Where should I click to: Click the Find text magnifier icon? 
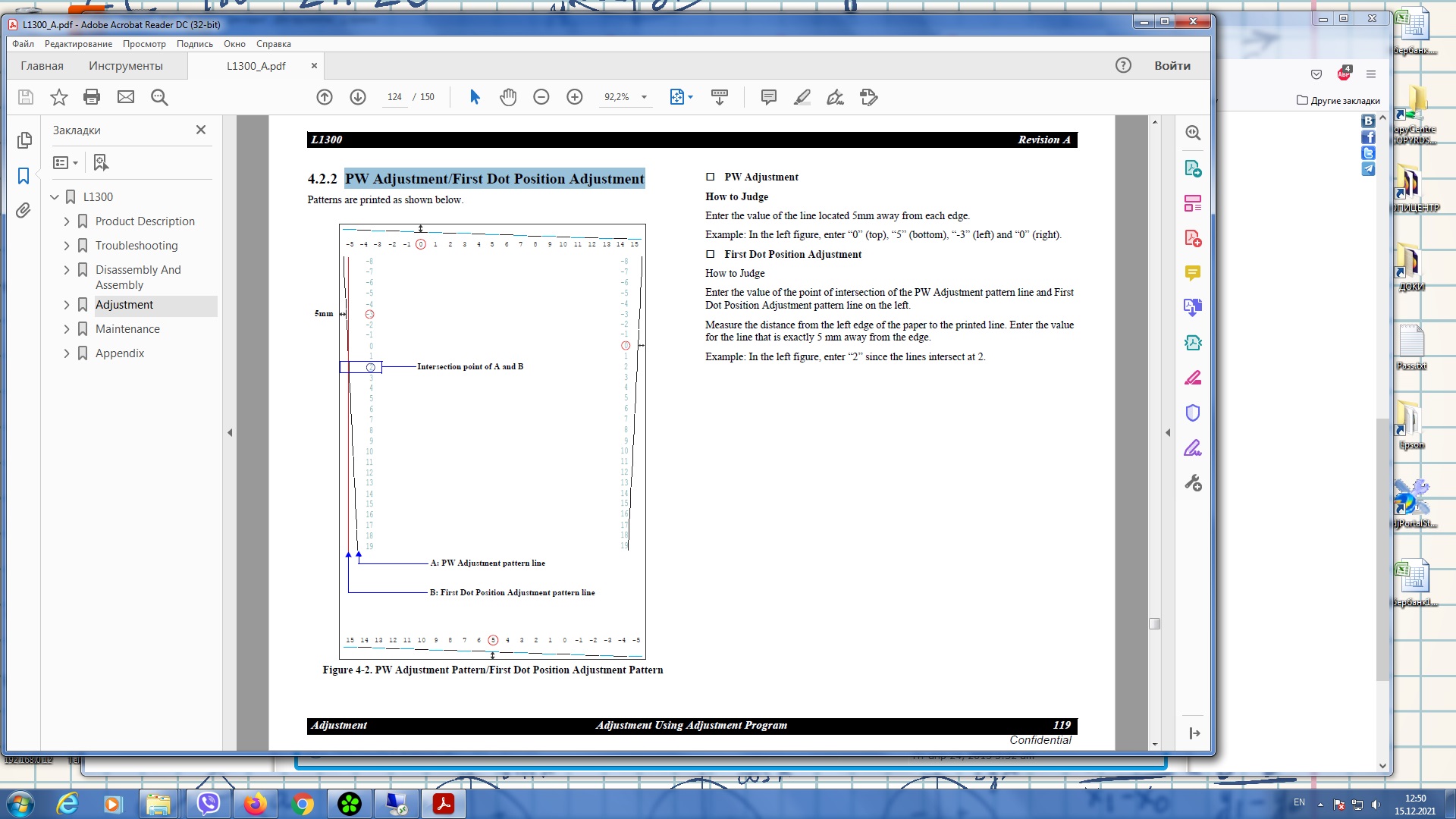point(159,97)
